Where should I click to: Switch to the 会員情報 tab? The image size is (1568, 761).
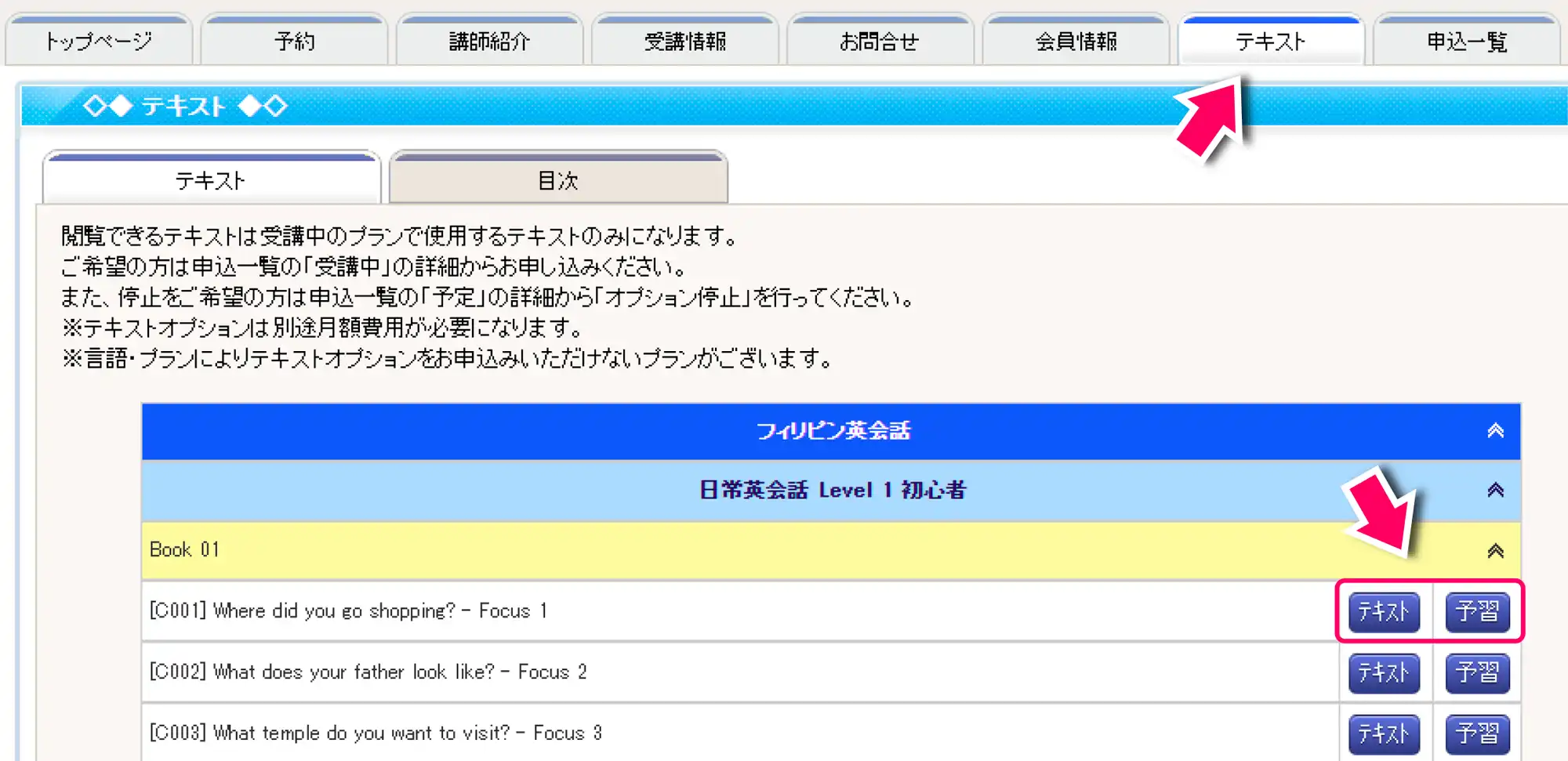1076,42
